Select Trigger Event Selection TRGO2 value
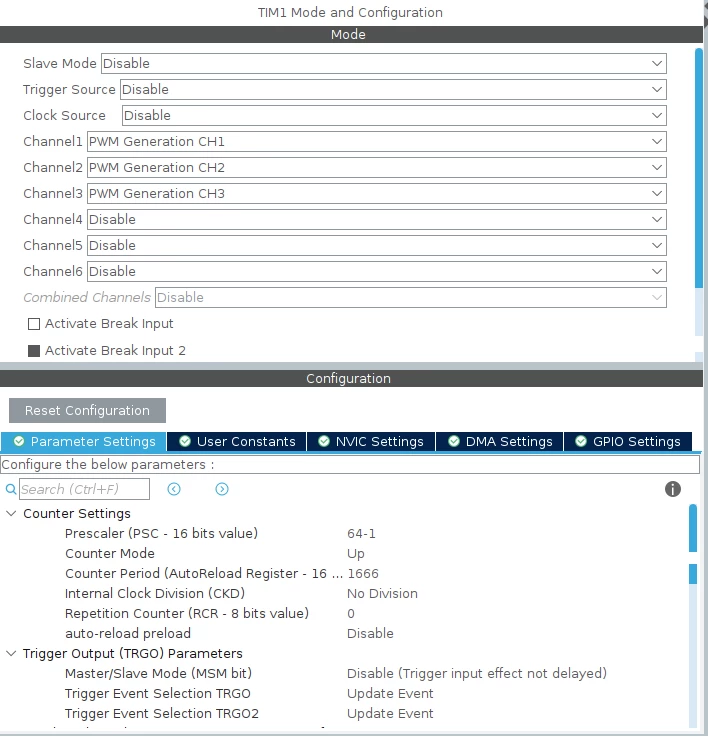Viewport: 708px width, 738px height. (x=390, y=714)
